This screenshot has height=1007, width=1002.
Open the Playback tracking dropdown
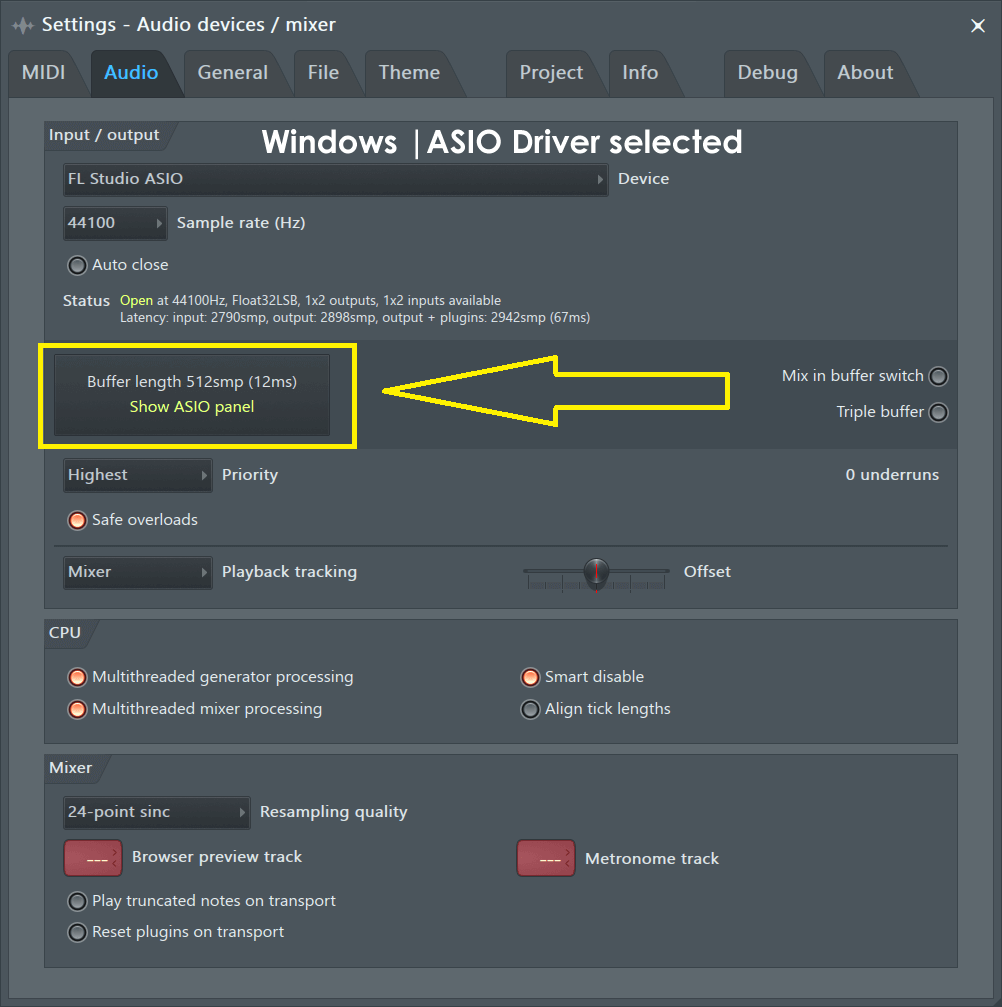(137, 572)
